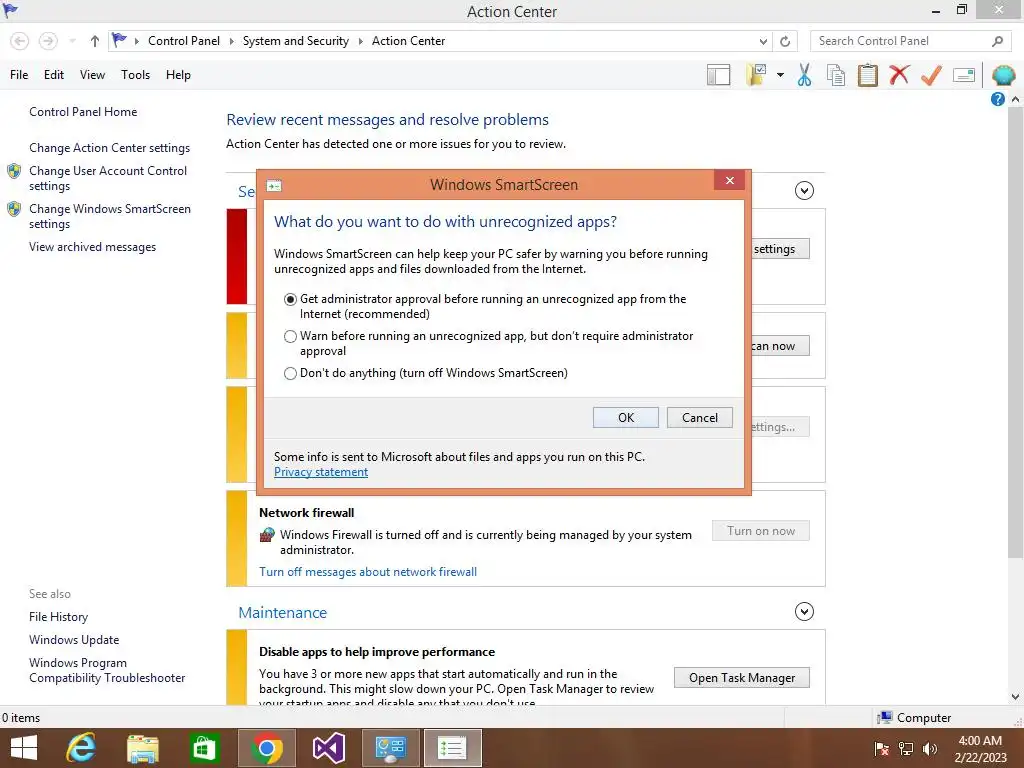Open recent locations dropdown next to Forward
The height and width of the screenshot is (768, 1024).
(72, 41)
